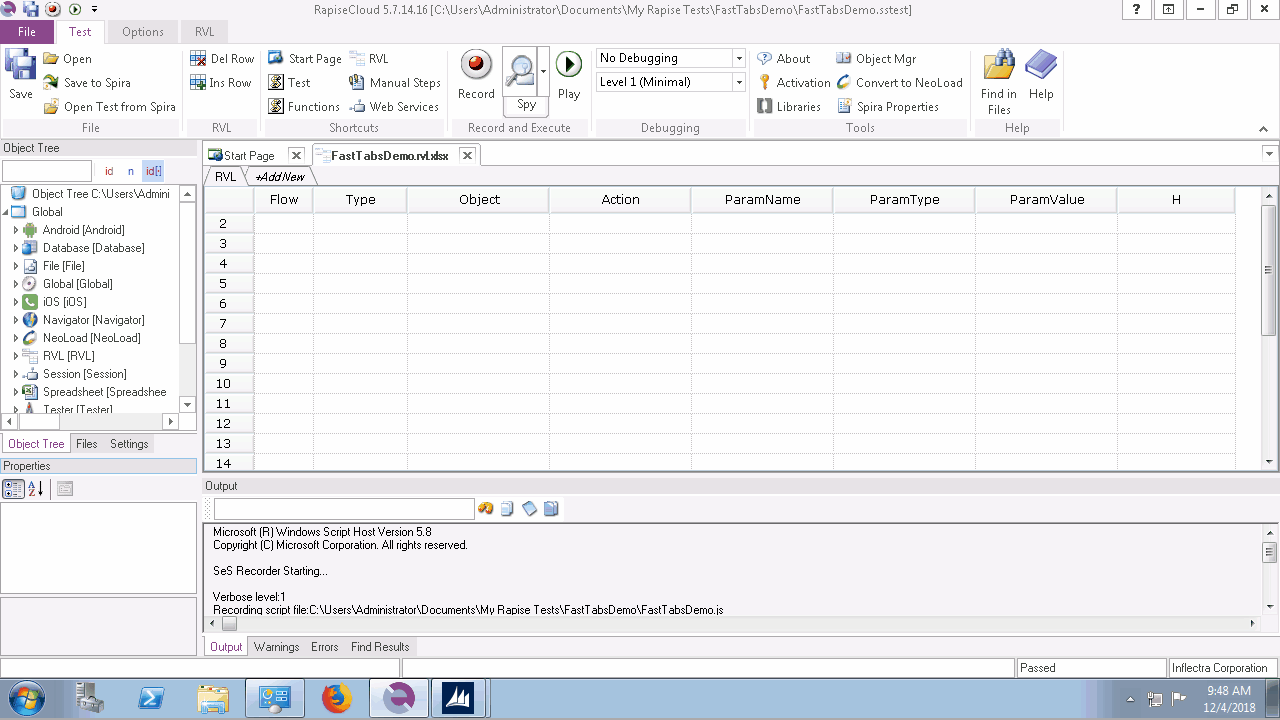Open the Level 1 (Minimal) verbosity dropdown
Screen dimensions: 1280x720
click(x=739, y=83)
